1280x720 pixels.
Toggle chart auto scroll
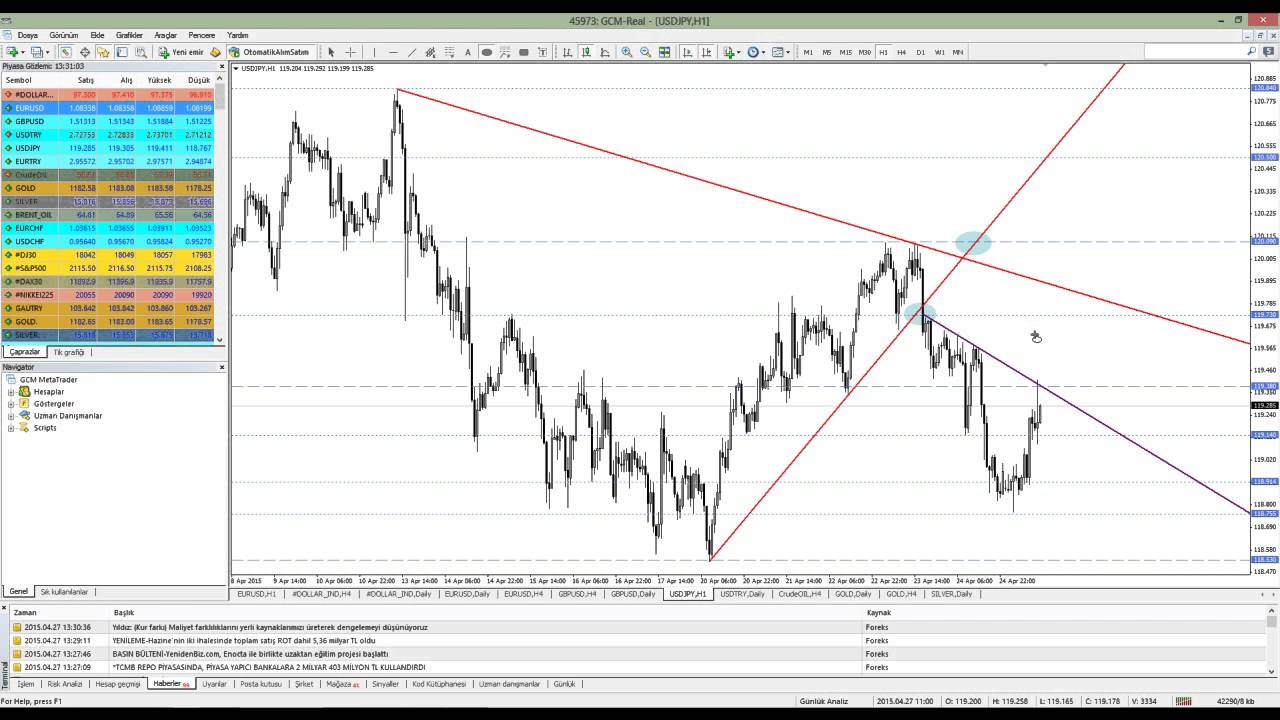(x=687, y=52)
